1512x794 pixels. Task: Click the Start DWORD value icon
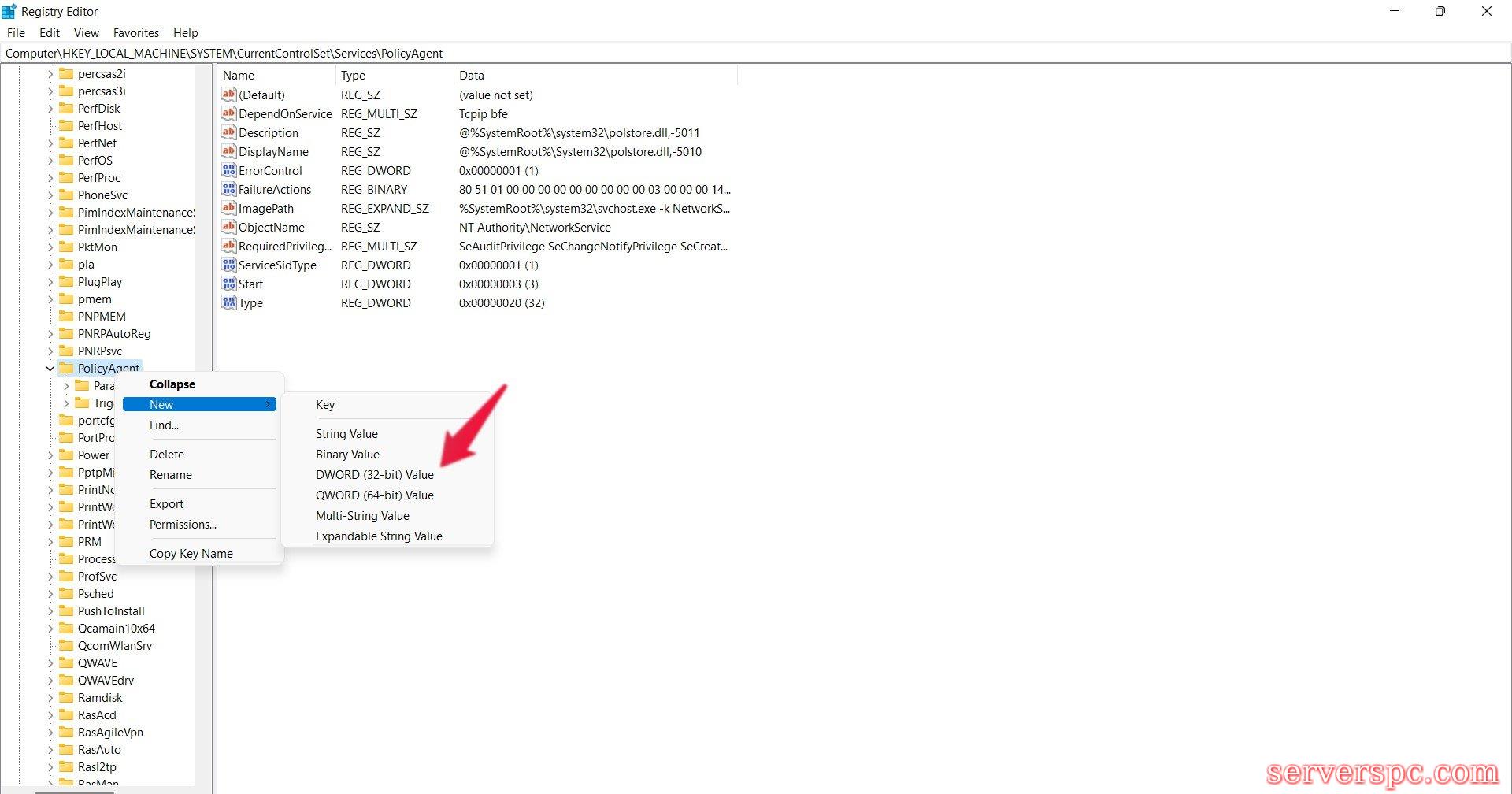click(x=228, y=284)
